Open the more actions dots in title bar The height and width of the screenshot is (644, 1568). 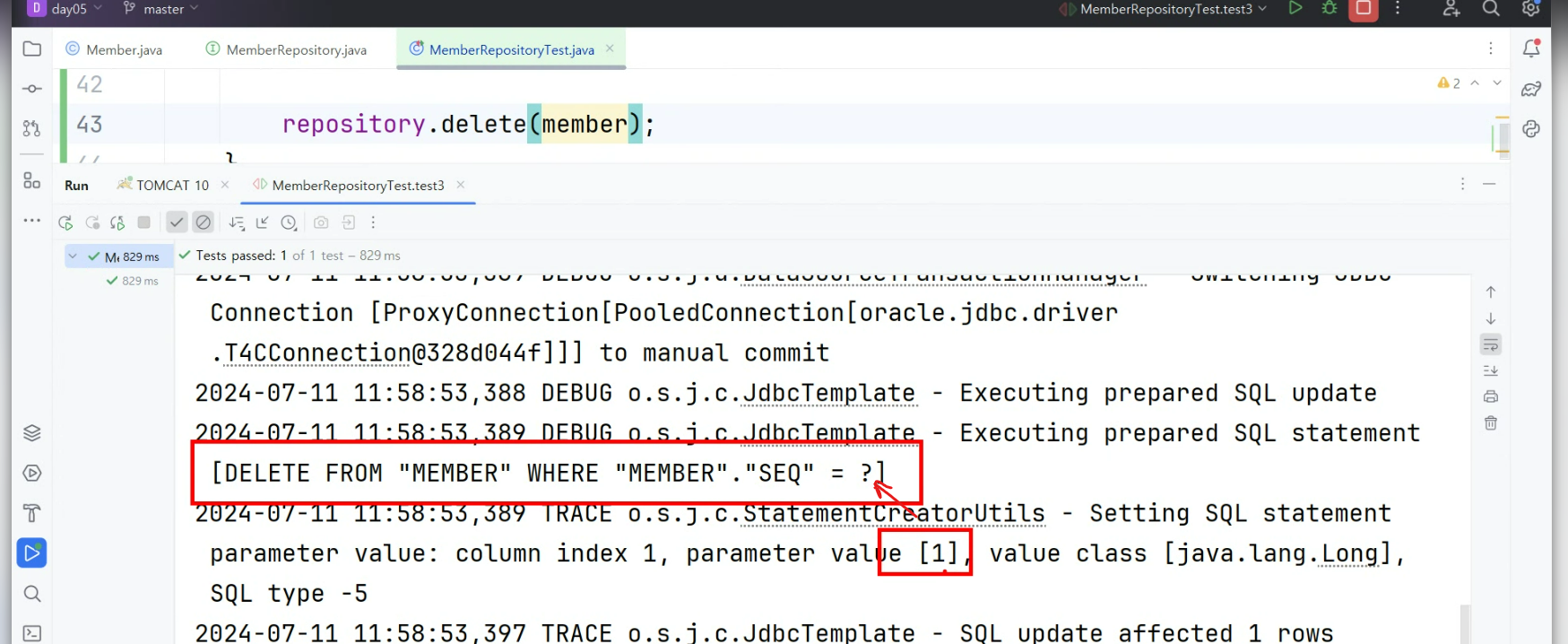point(1397,8)
